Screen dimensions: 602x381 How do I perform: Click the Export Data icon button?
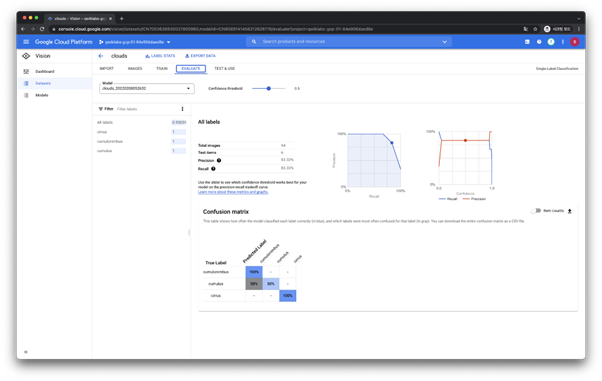click(x=187, y=56)
